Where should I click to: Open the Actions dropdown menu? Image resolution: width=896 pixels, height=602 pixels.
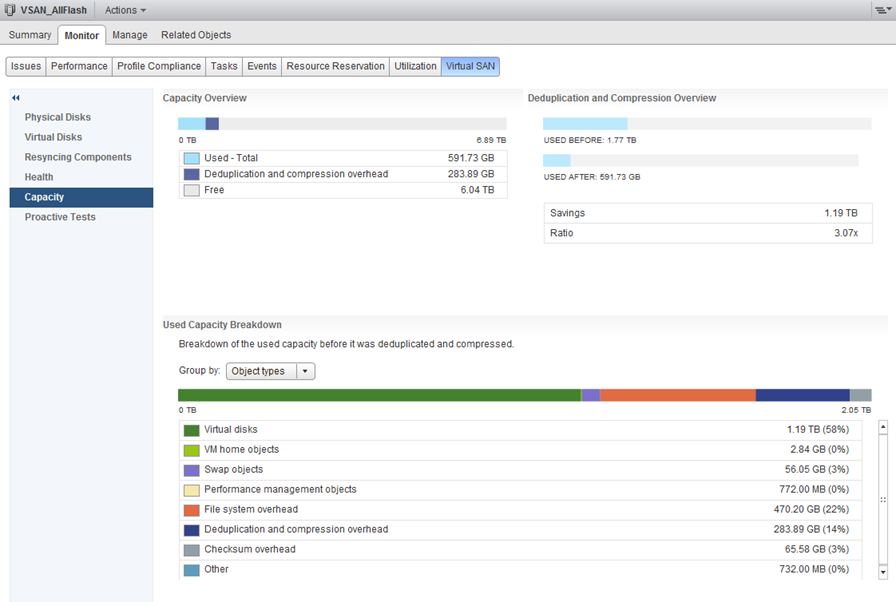pos(125,10)
